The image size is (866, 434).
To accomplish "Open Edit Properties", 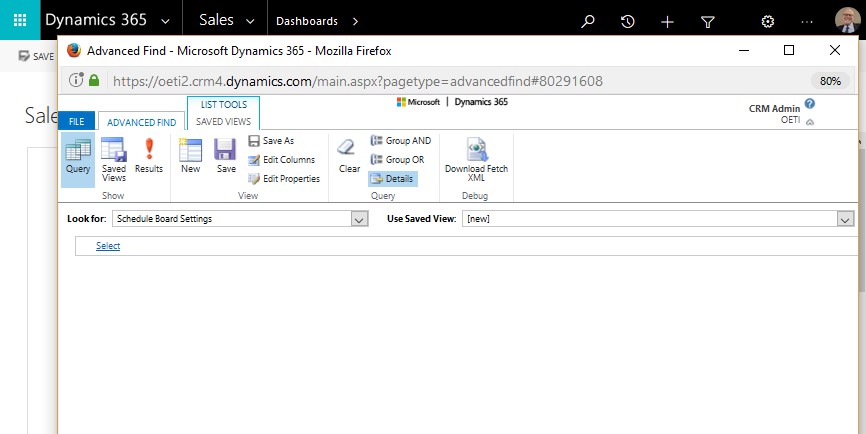I will (284, 178).
